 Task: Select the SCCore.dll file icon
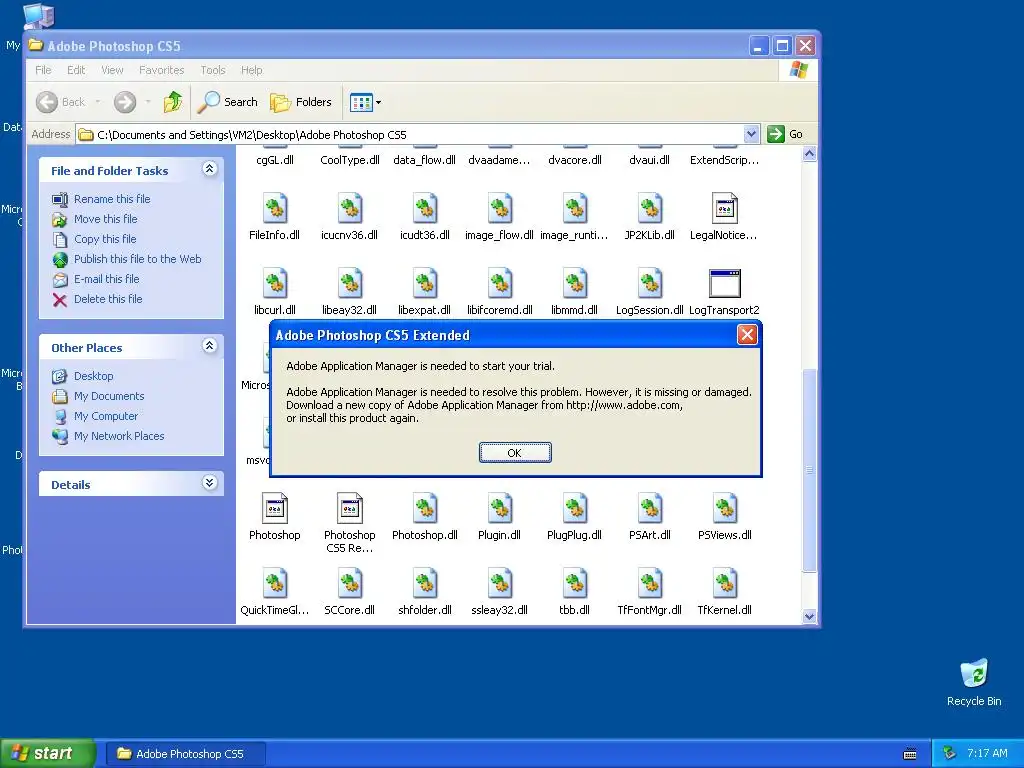349,583
